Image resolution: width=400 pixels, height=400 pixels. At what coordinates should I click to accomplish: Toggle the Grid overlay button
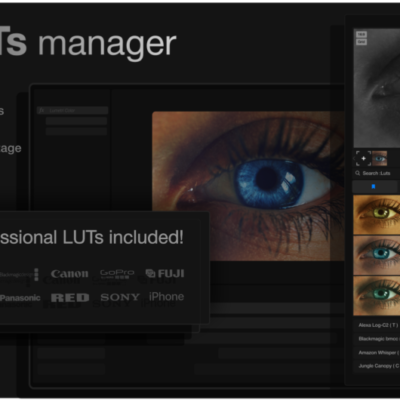pyautogui.click(x=361, y=42)
